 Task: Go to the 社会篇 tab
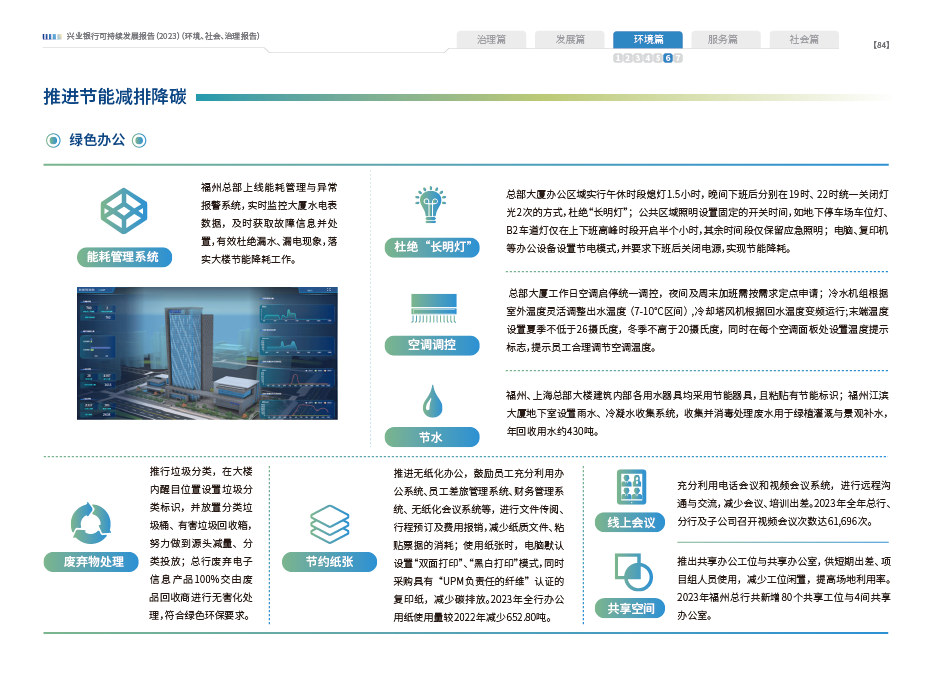click(803, 40)
